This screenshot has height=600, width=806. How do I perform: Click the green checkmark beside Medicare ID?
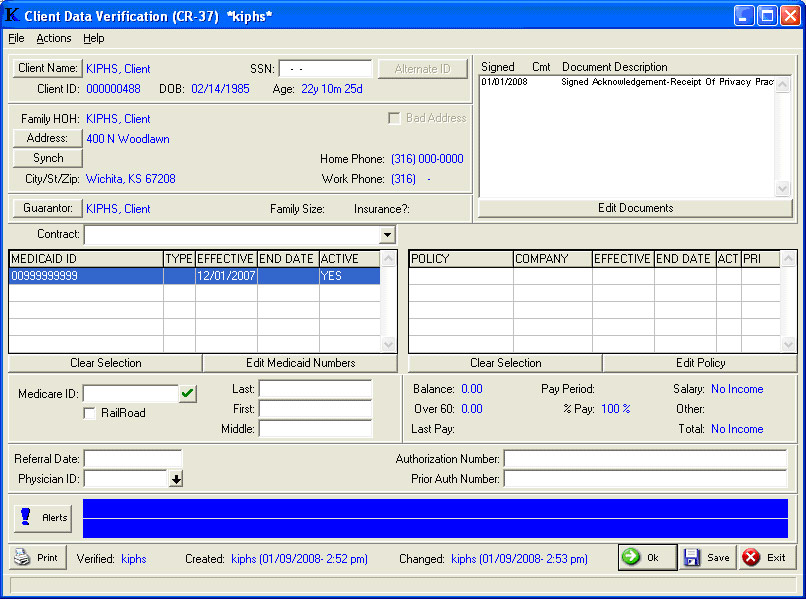click(x=188, y=394)
